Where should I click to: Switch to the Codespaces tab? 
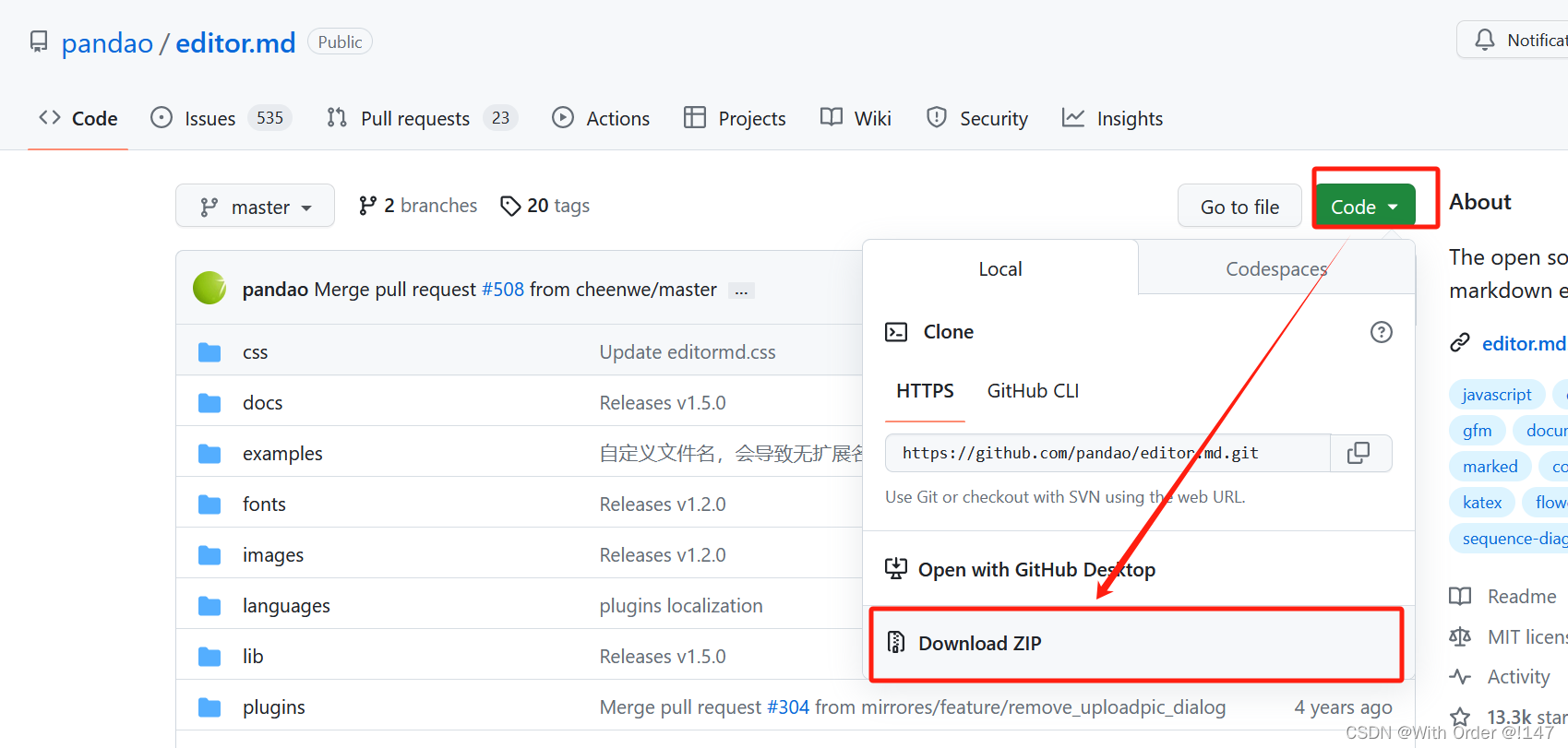1276,268
